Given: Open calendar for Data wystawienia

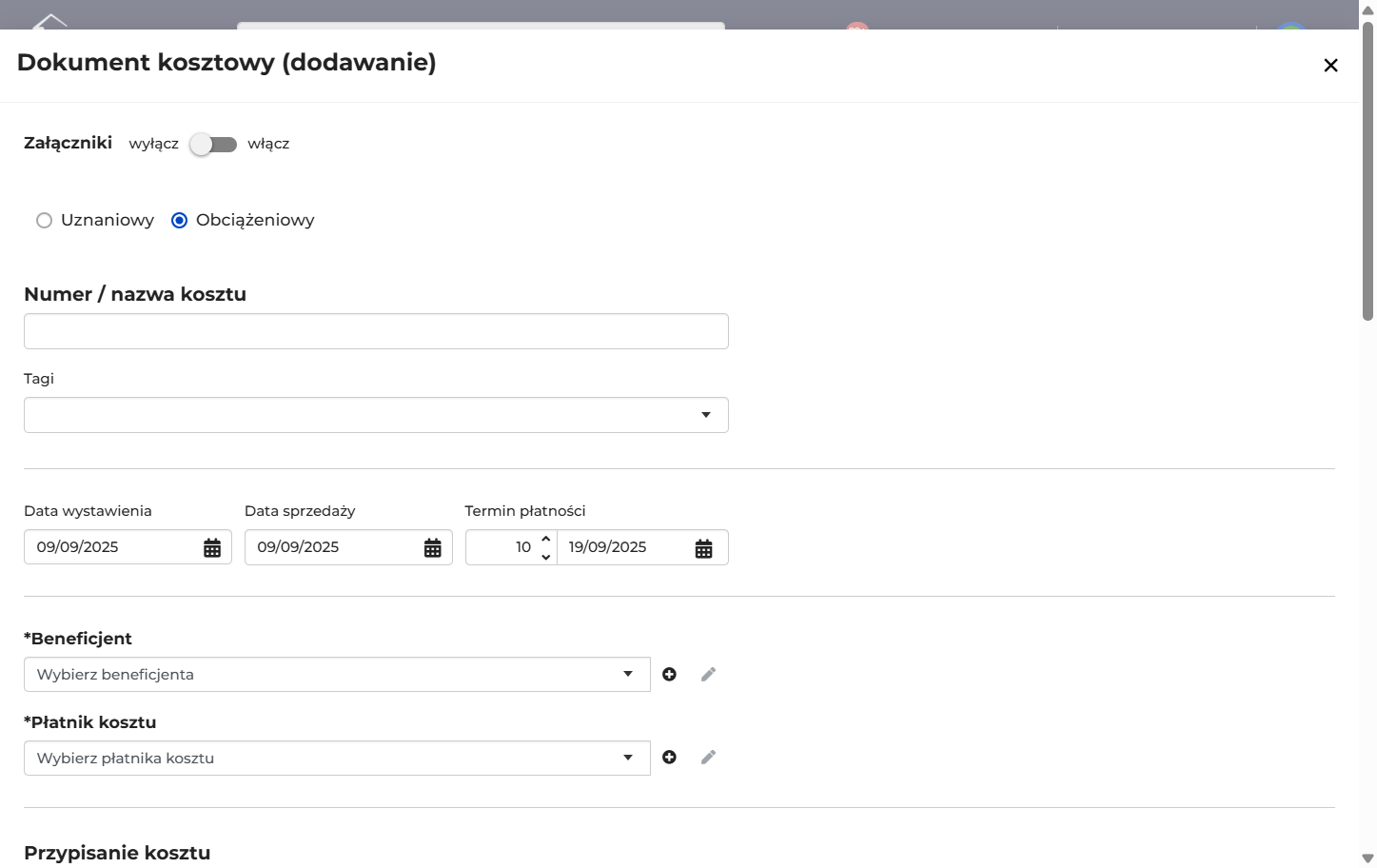Looking at the screenshot, I should tap(212, 547).
